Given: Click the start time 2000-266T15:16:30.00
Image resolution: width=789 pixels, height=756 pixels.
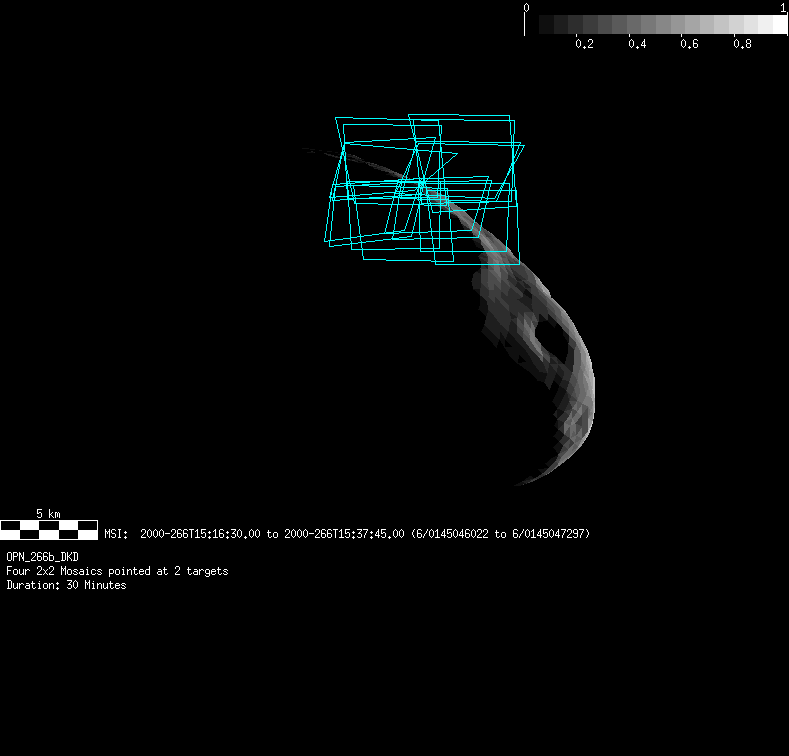Looking at the screenshot, I should click(200, 534).
